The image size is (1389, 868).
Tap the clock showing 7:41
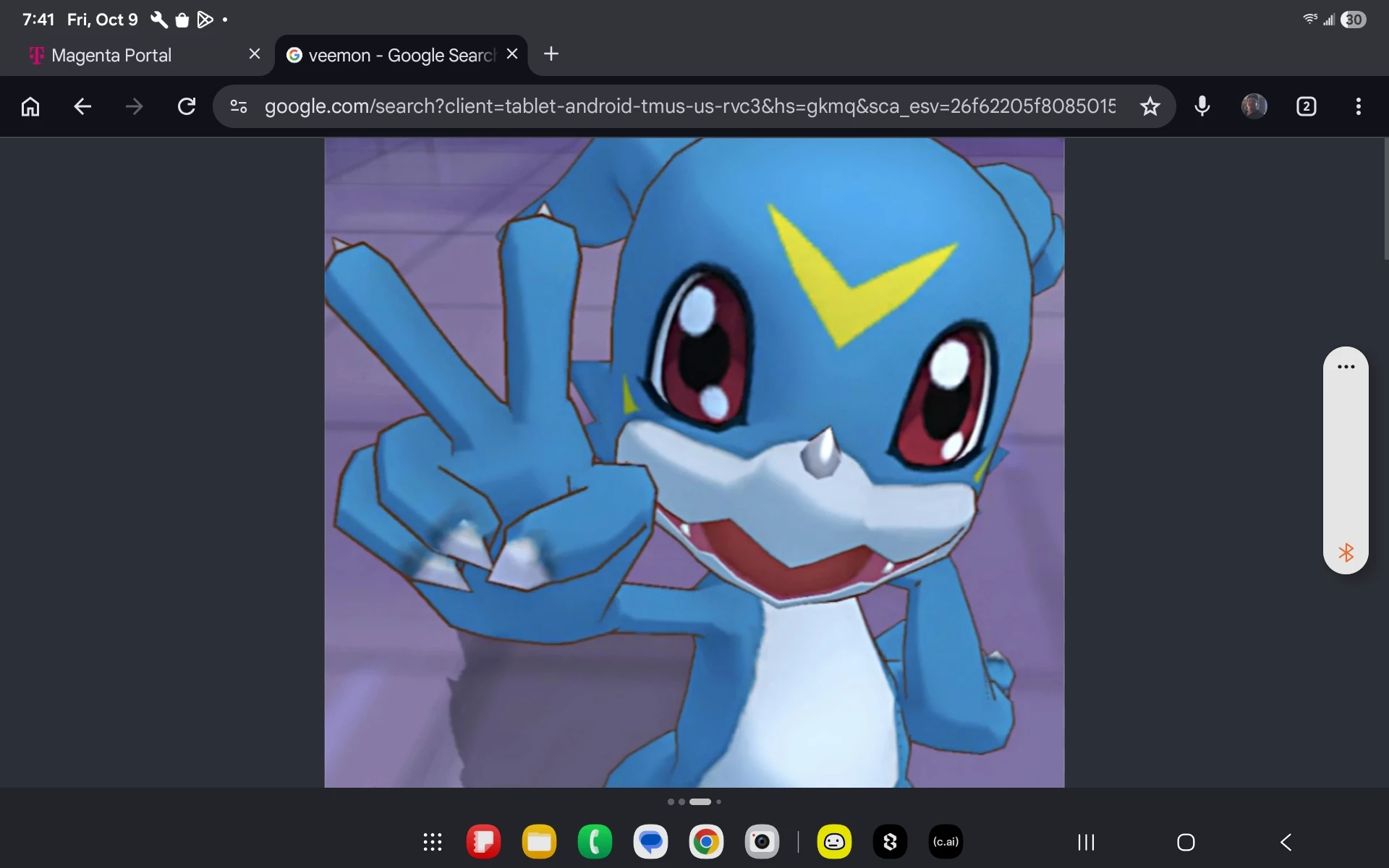coord(38,20)
